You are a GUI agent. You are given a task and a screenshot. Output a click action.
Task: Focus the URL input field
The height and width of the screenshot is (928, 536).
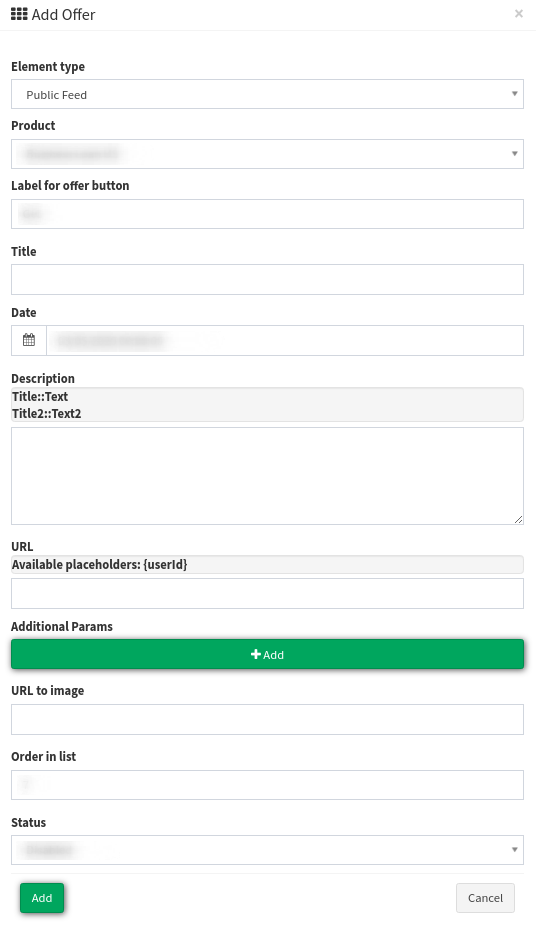(x=267, y=594)
